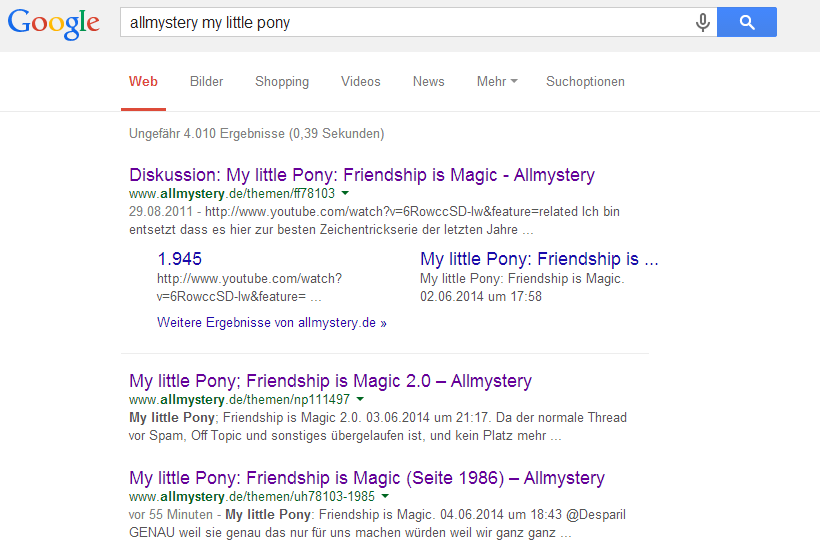Click the blue magnifier search button
Viewport: 820px width, 551px height.
(747, 22)
